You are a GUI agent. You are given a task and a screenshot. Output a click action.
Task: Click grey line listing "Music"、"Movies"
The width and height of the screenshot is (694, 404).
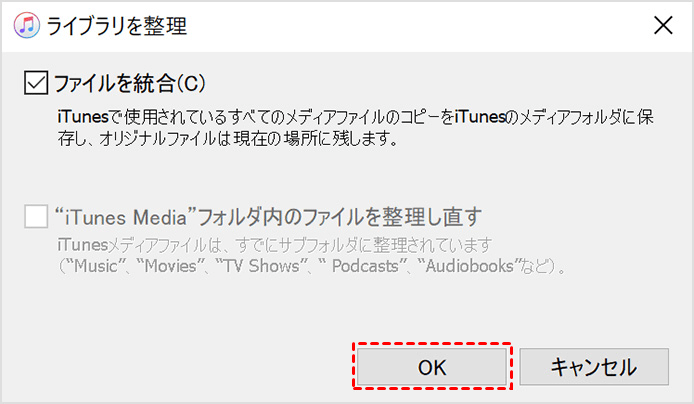tap(311, 266)
